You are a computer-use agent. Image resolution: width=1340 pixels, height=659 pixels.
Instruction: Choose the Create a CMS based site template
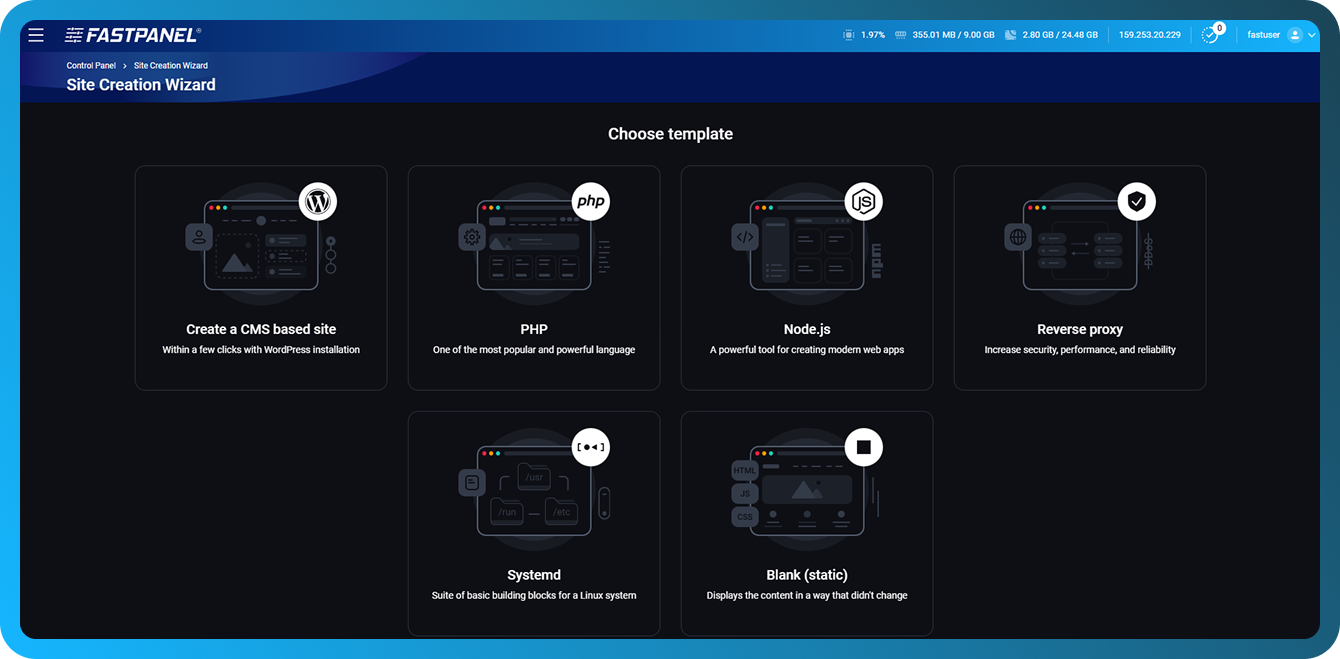(x=261, y=277)
